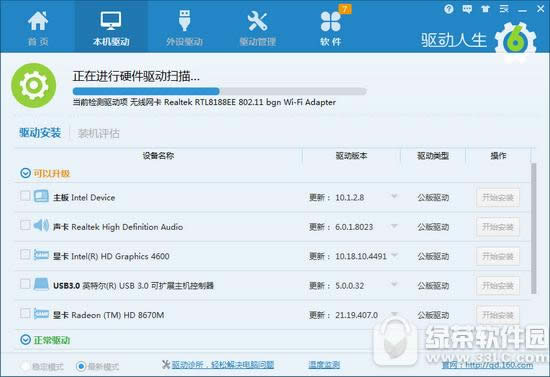The image size is (550, 377).
Task: Collapse the 可以升级 section
Action: point(25,173)
